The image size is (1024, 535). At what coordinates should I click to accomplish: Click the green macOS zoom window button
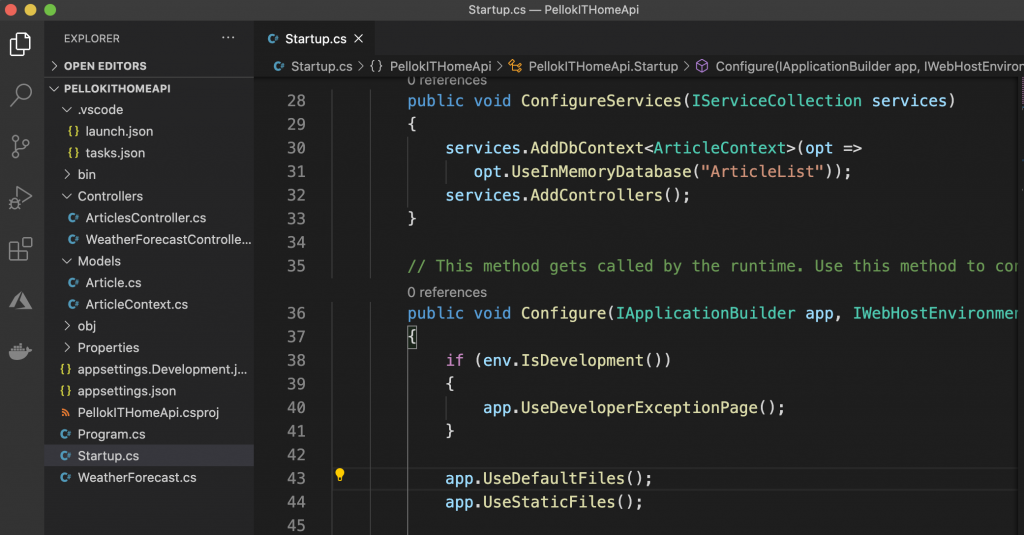(x=50, y=10)
